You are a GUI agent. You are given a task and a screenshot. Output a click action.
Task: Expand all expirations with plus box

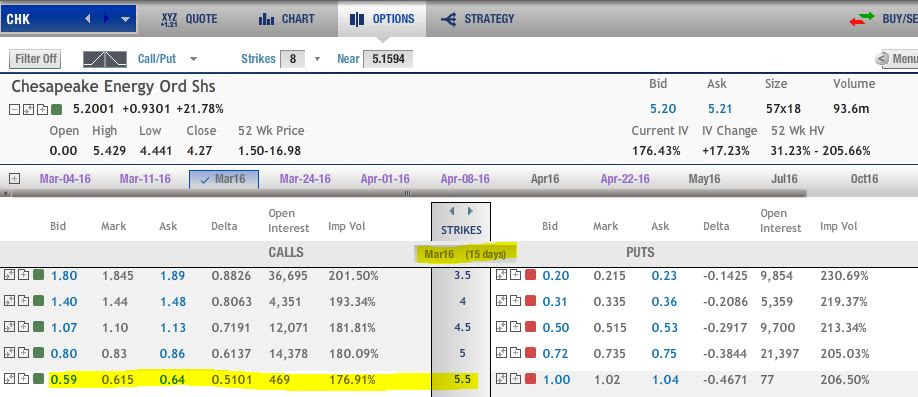point(15,179)
